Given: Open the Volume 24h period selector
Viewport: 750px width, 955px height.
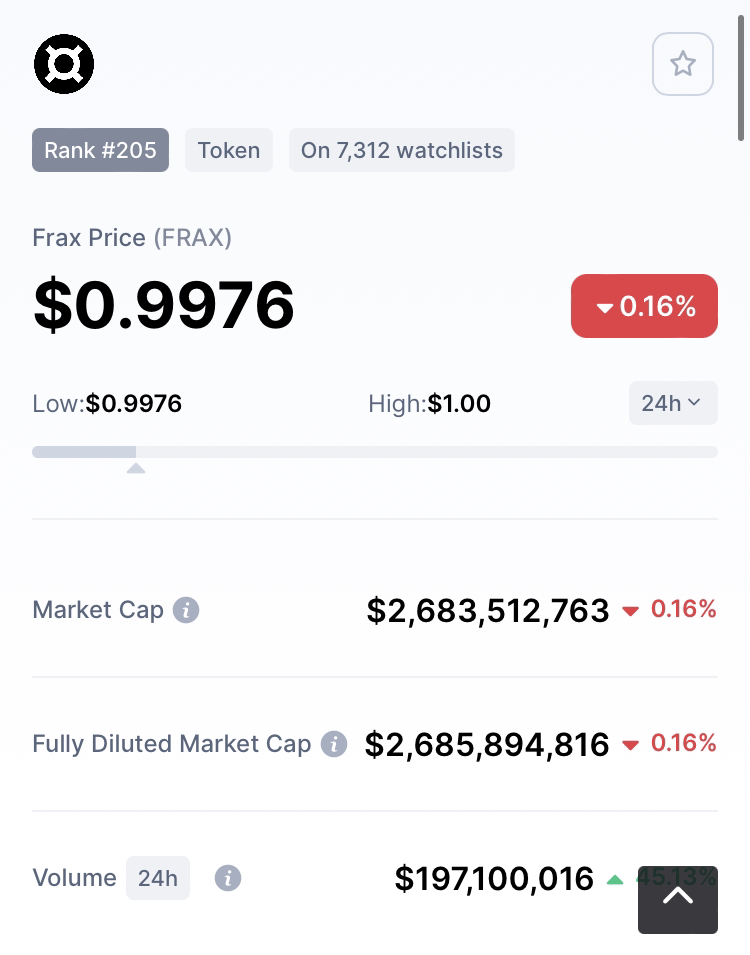Looking at the screenshot, I should coord(158,878).
